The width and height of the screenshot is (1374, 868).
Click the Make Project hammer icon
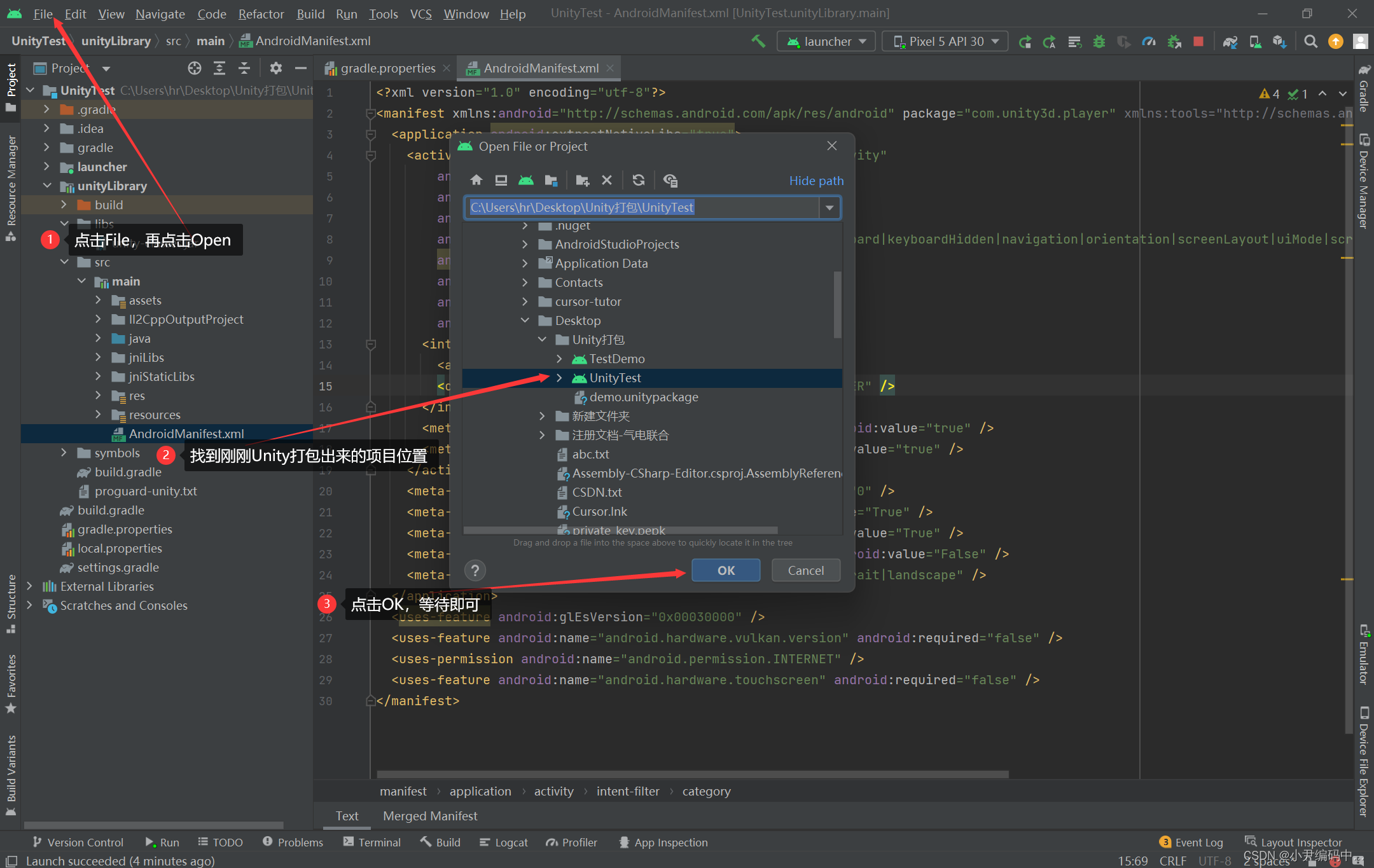[x=758, y=41]
